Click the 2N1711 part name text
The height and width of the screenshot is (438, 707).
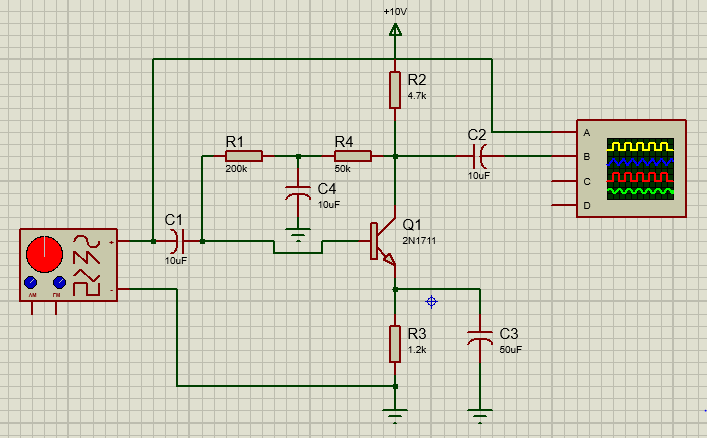tap(419, 241)
